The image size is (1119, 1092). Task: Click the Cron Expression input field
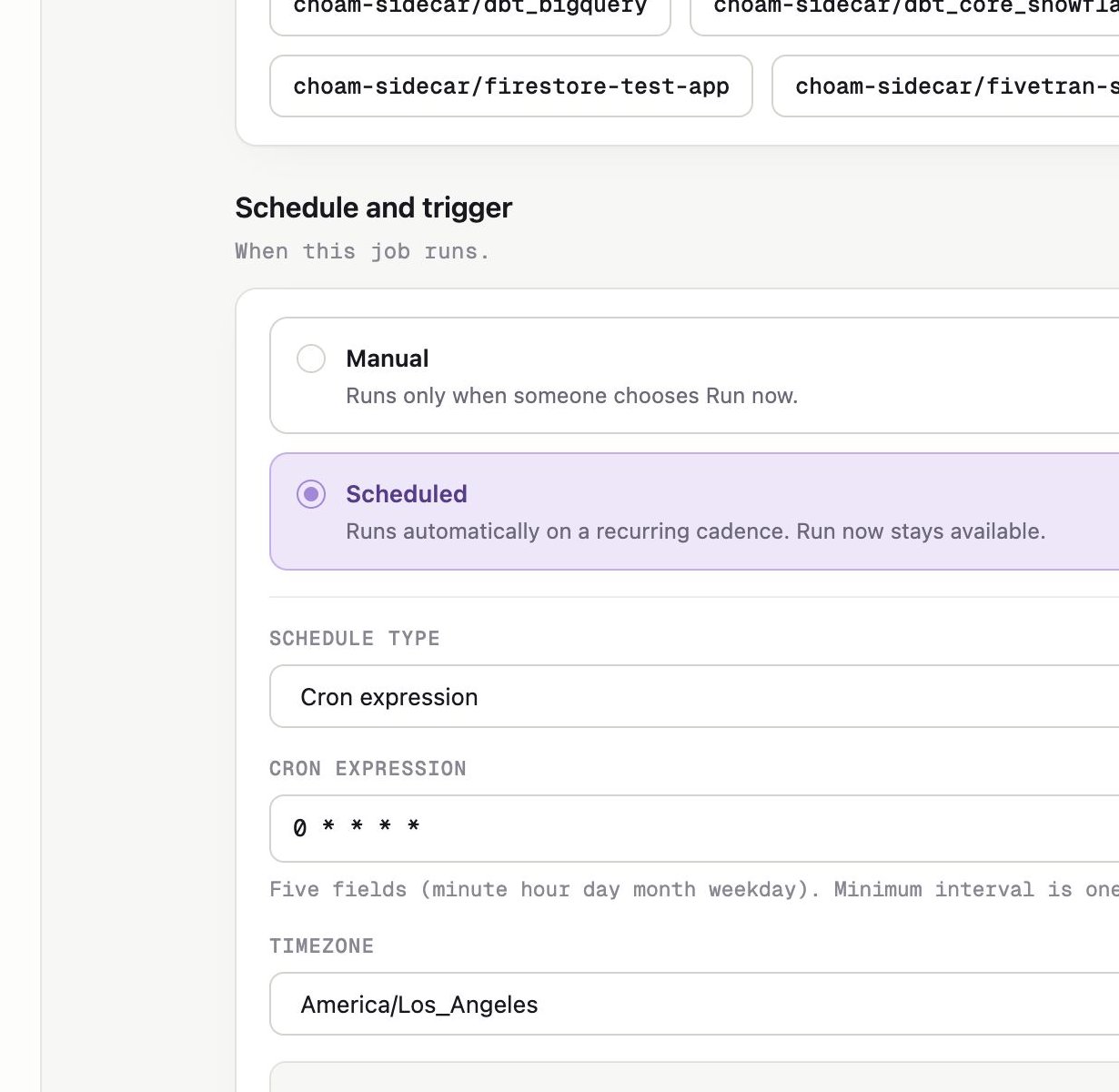click(694, 828)
